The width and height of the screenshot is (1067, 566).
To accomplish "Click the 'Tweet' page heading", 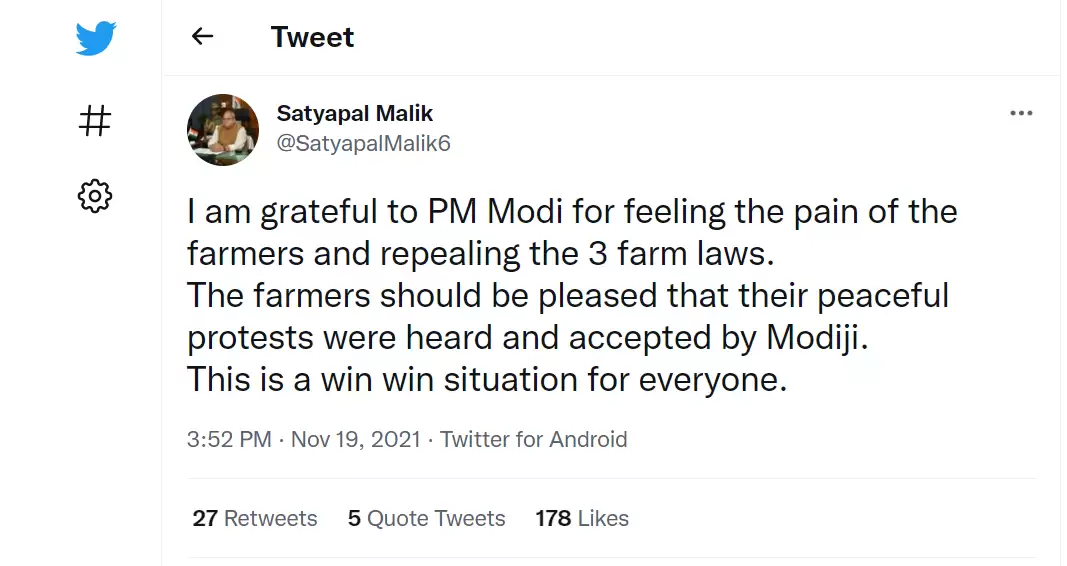I will click(x=312, y=37).
